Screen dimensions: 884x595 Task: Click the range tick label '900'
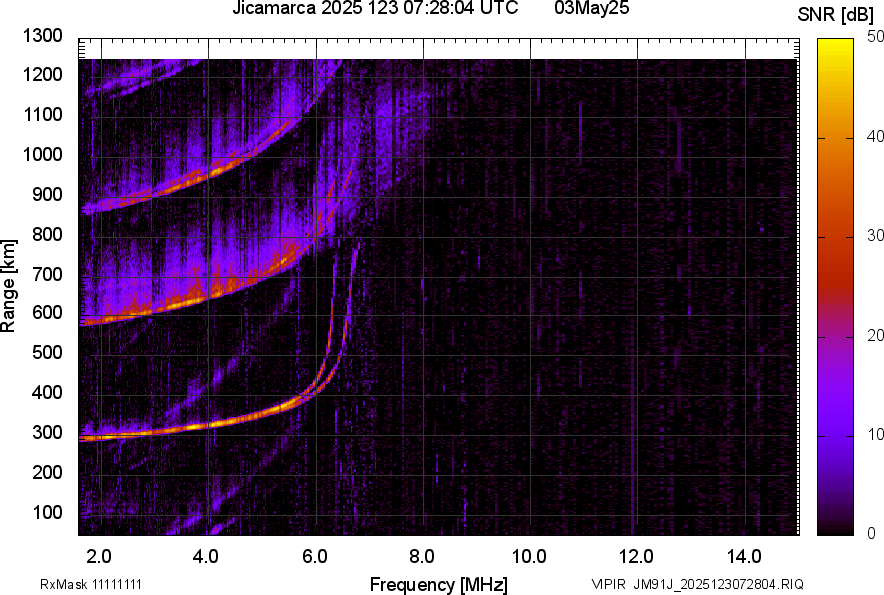click(x=47, y=194)
